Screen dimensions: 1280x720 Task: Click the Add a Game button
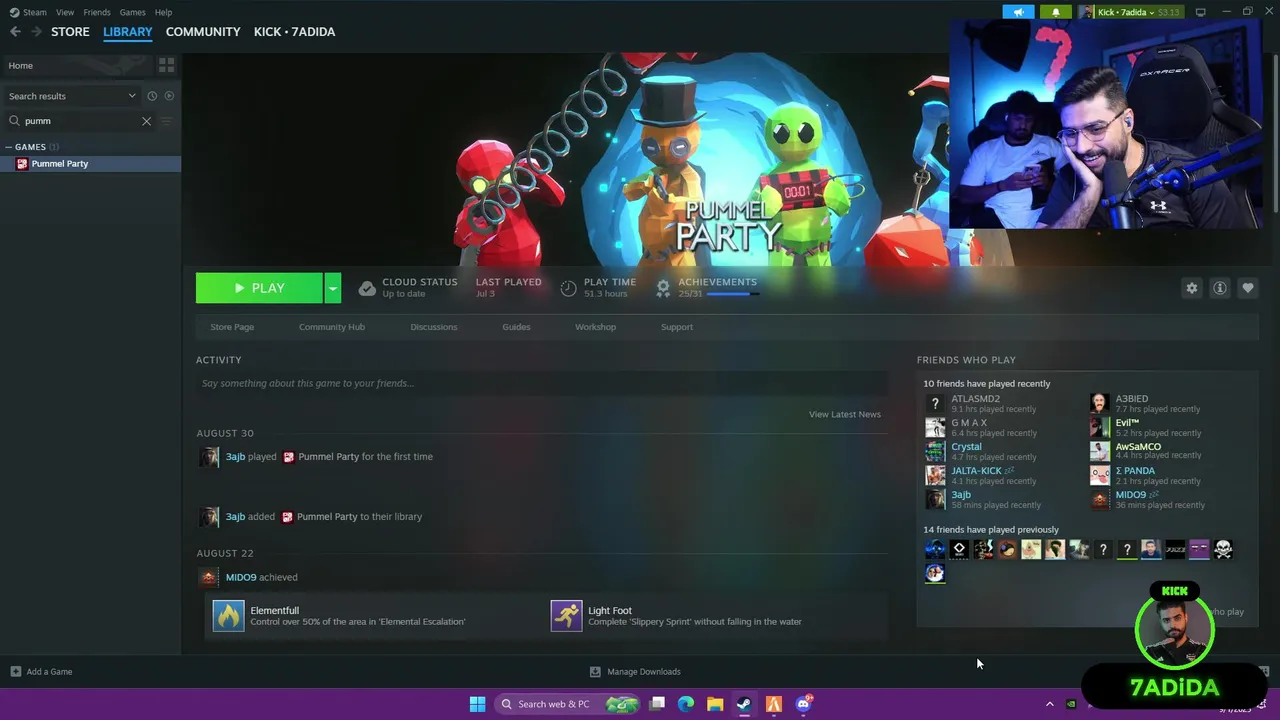(41, 672)
